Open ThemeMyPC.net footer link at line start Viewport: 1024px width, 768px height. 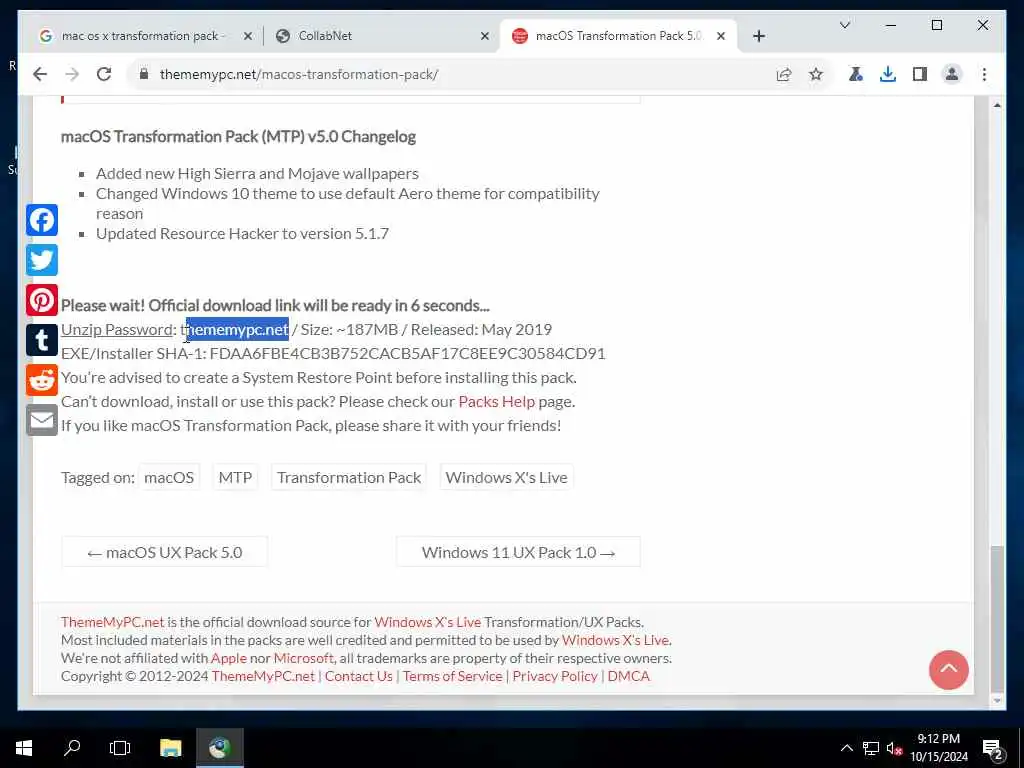(x=112, y=622)
